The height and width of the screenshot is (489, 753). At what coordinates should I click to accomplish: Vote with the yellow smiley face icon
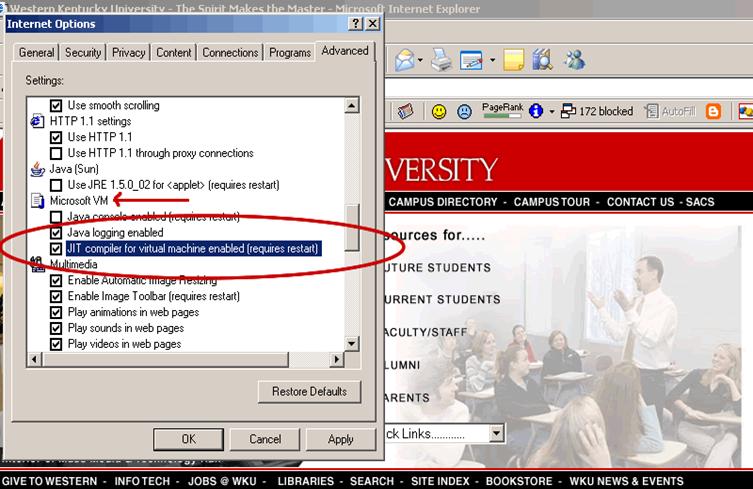[439, 112]
